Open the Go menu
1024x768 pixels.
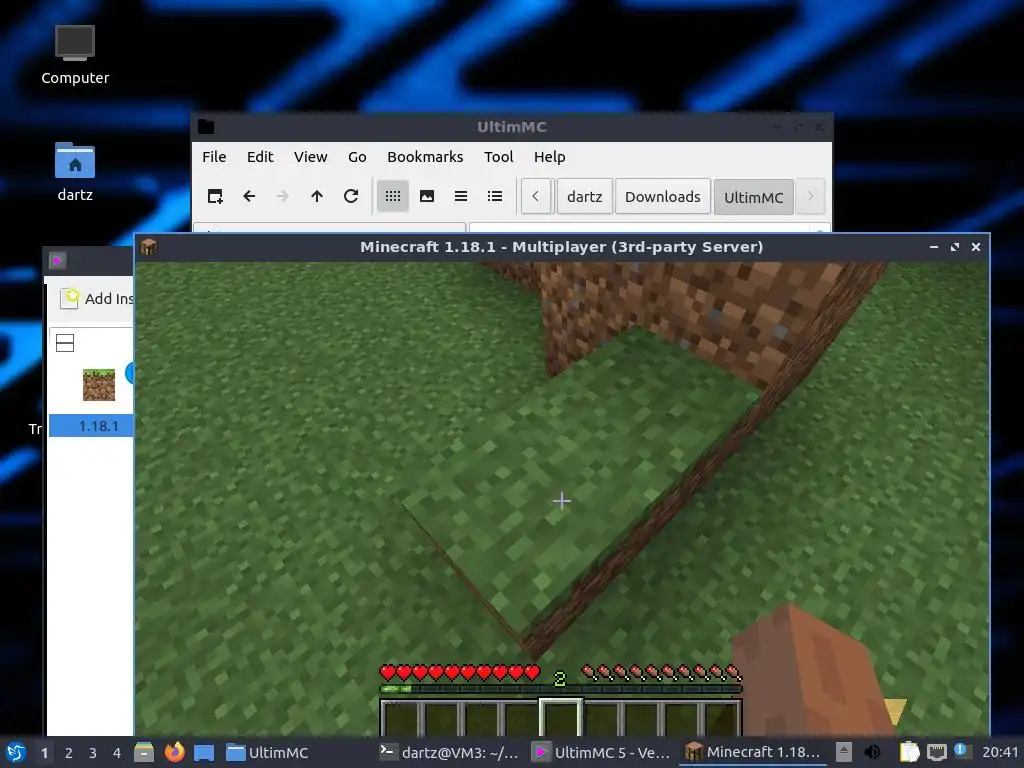tap(357, 157)
